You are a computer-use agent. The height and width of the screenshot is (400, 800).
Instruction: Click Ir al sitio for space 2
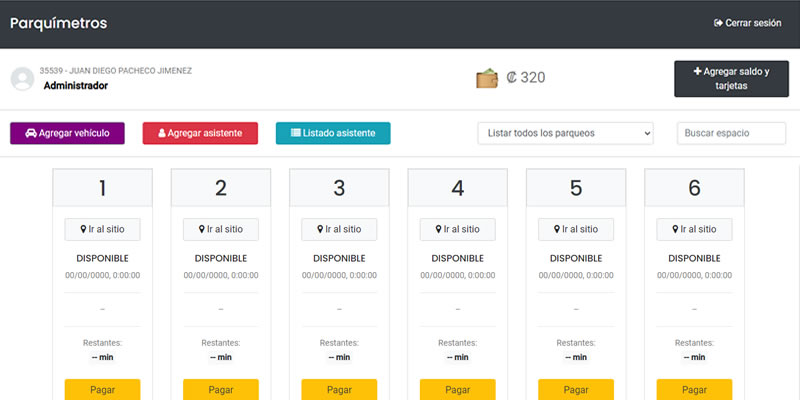click(221, 229)
